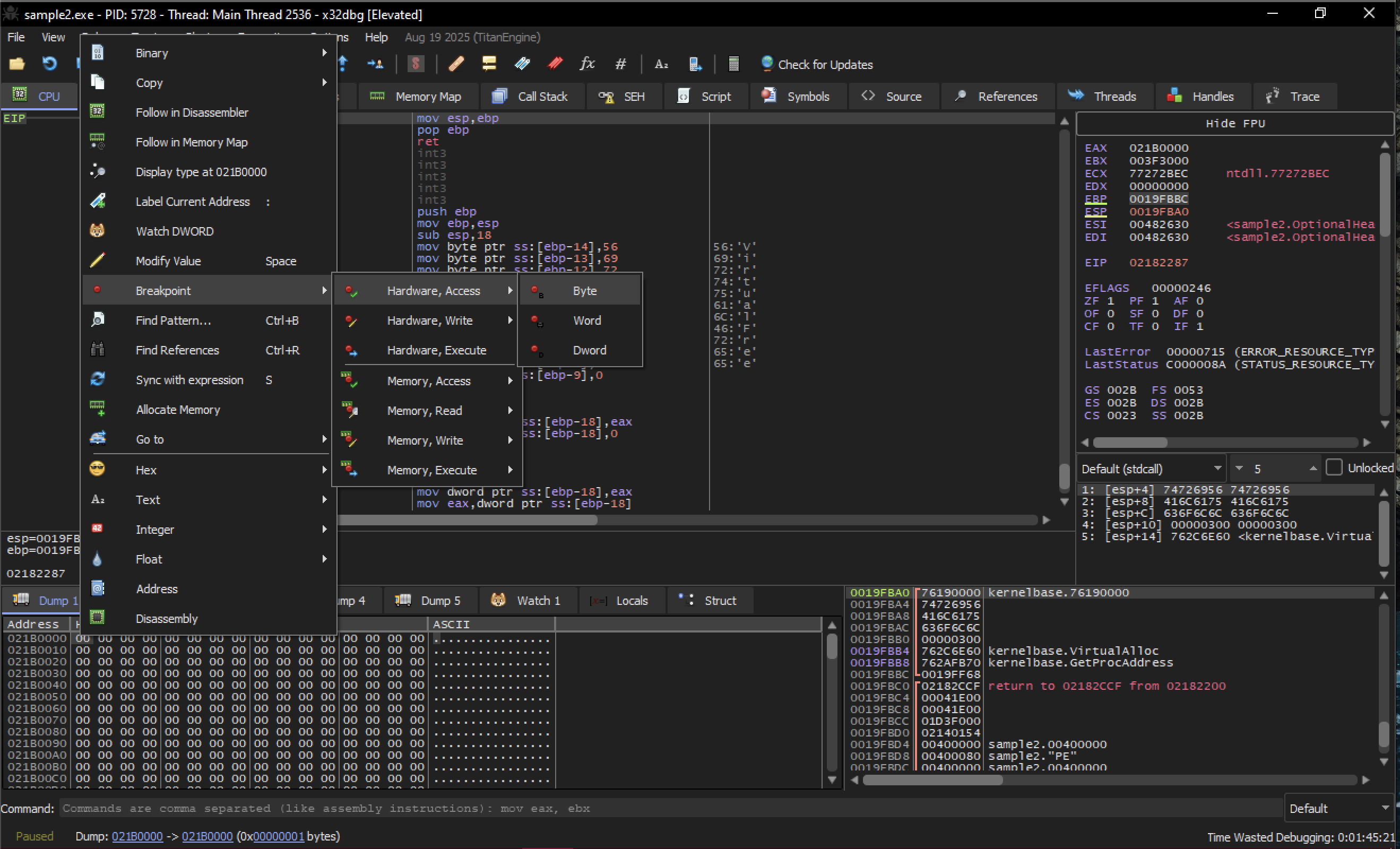Expand the Memory, Access submenu
Viewport: 1400px width, 849px height.
click(426, 381)
